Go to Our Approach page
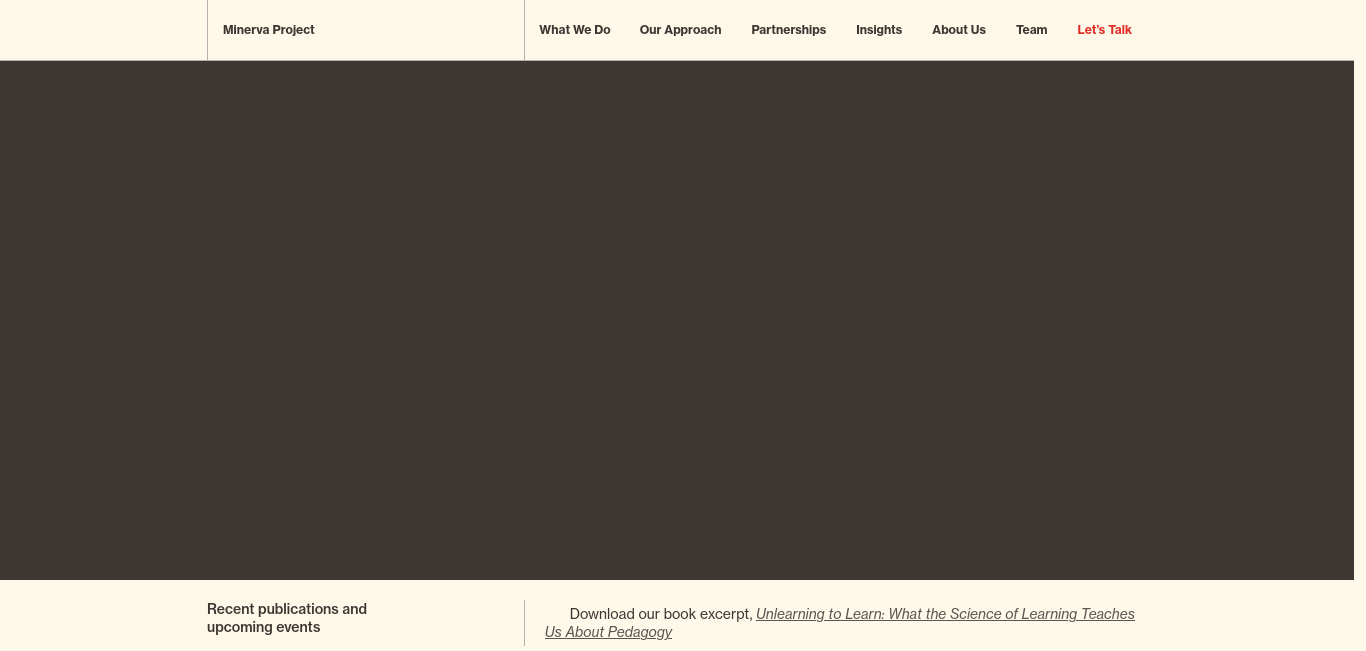The height and width of the screenshot is (651, 1366). tap(680, 30)
